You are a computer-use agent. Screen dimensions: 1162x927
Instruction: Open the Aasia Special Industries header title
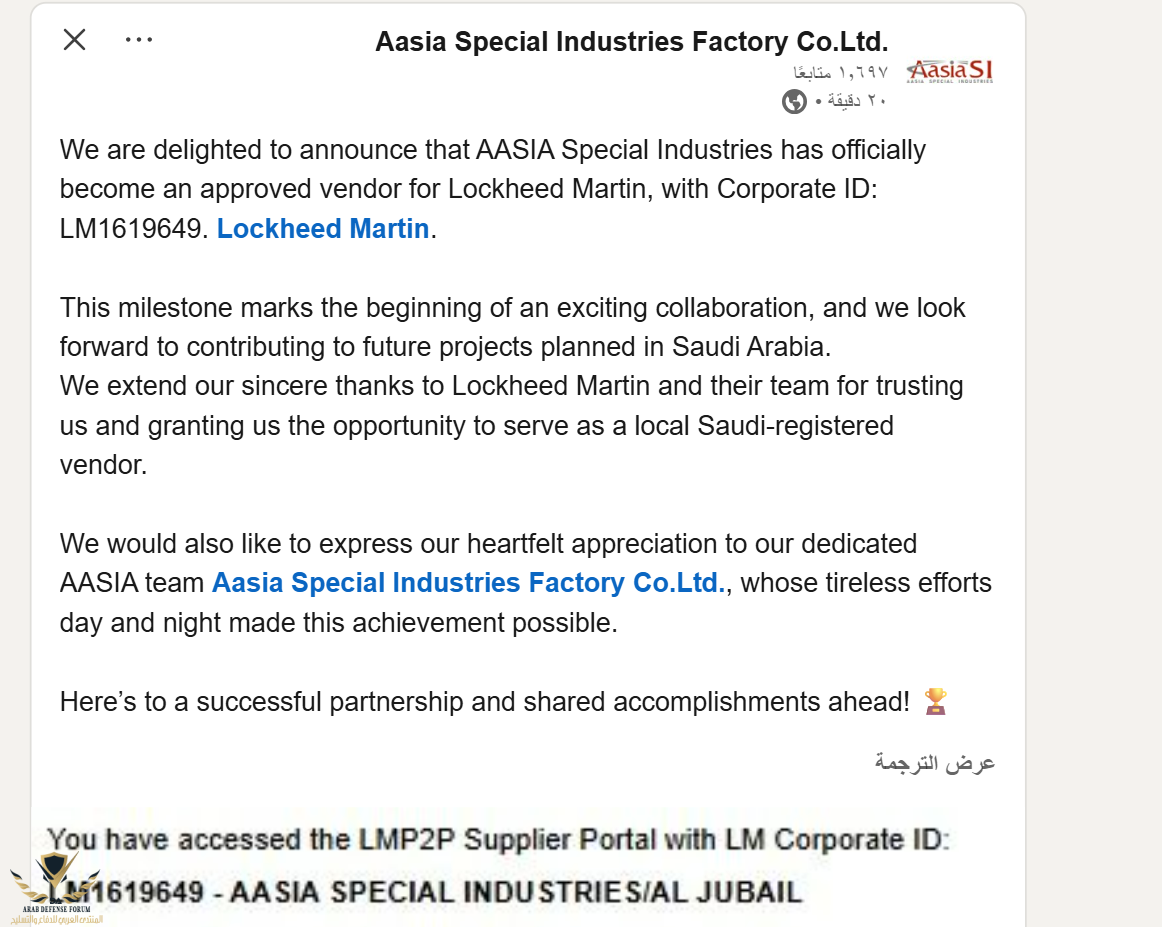631,41
